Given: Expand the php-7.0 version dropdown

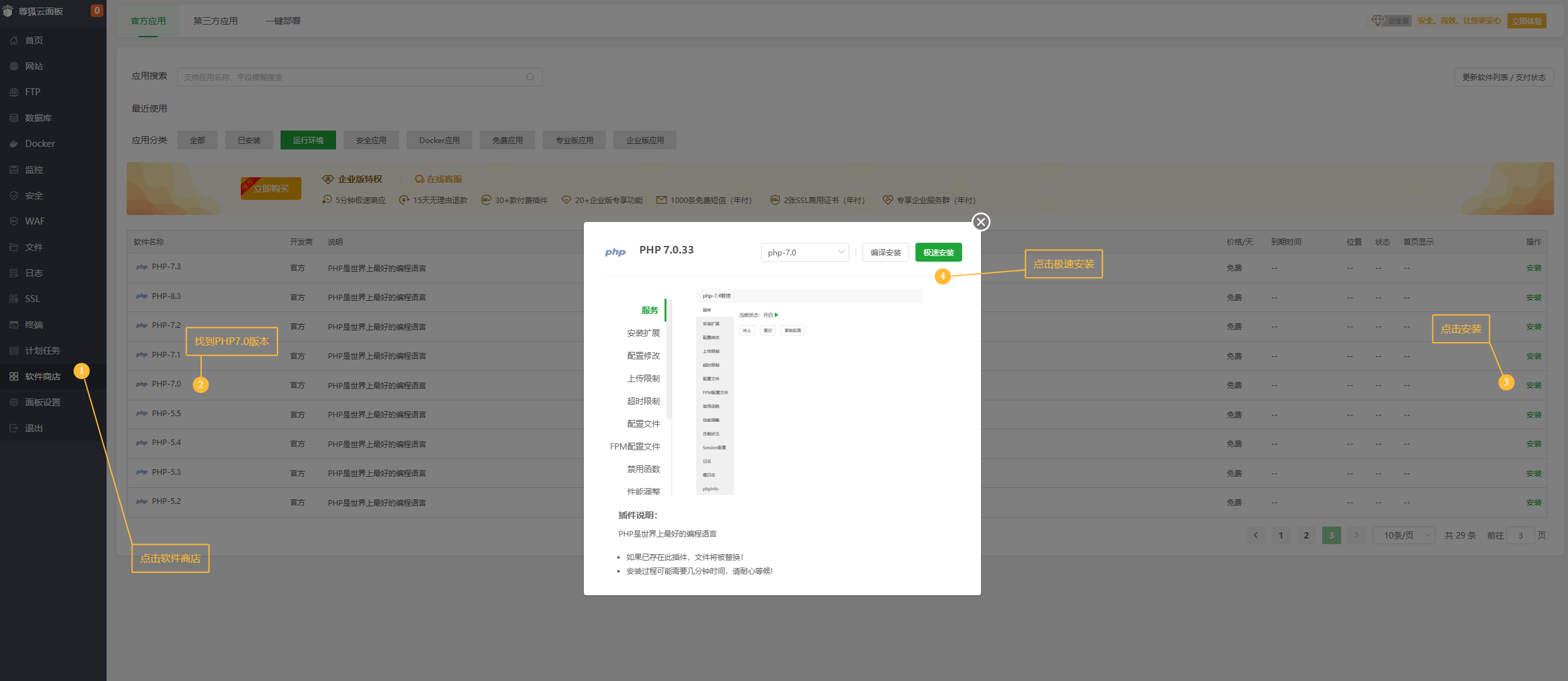Looking at the screenshot, I should tap(804, 252).
